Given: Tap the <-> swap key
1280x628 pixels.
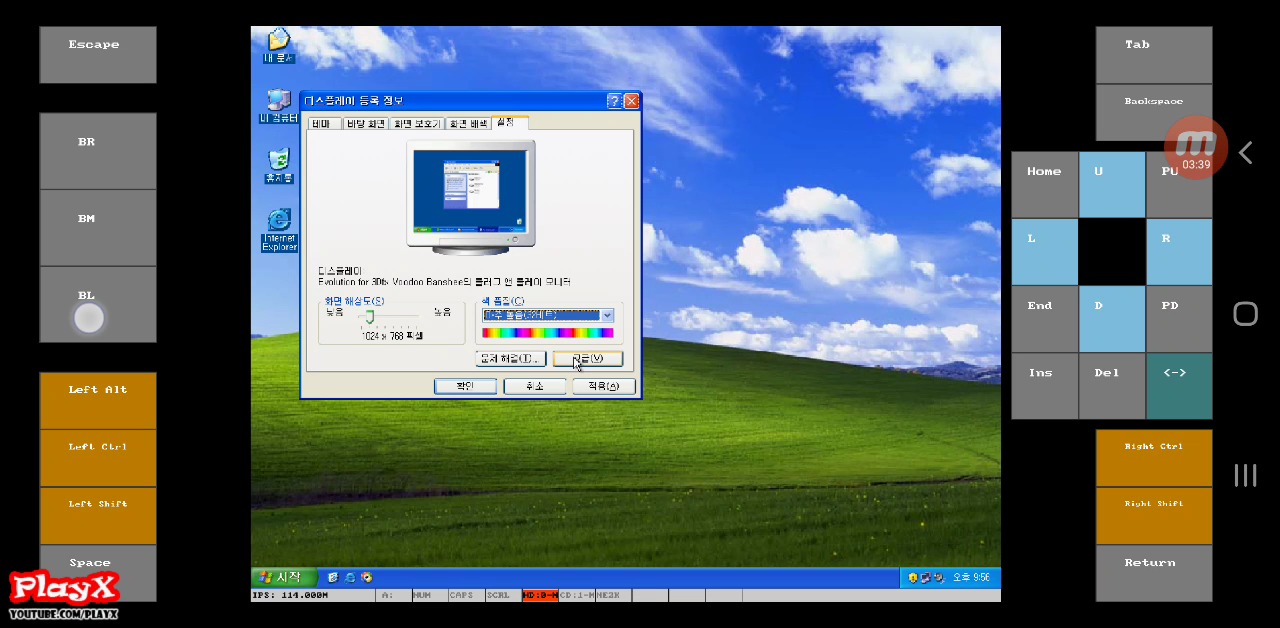Looking at the screenshot, I should pyautogui.click(x=1179, y=386).
